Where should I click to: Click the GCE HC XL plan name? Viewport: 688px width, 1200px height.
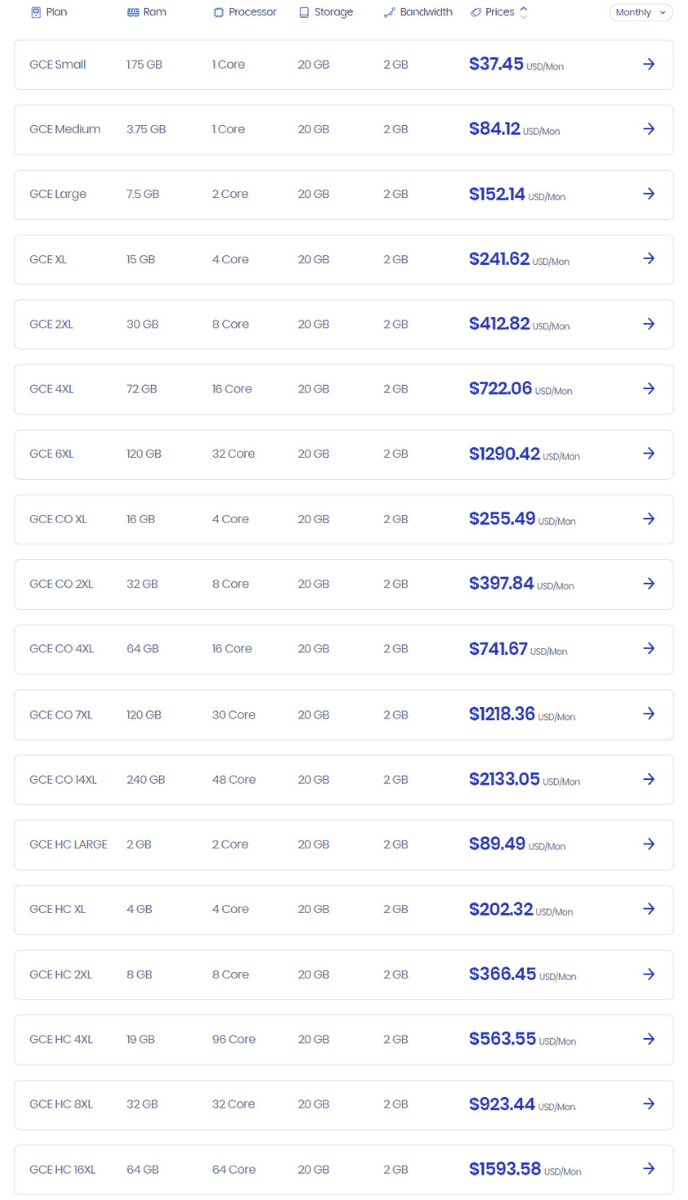pyautogui.click(x=58, y=909)
